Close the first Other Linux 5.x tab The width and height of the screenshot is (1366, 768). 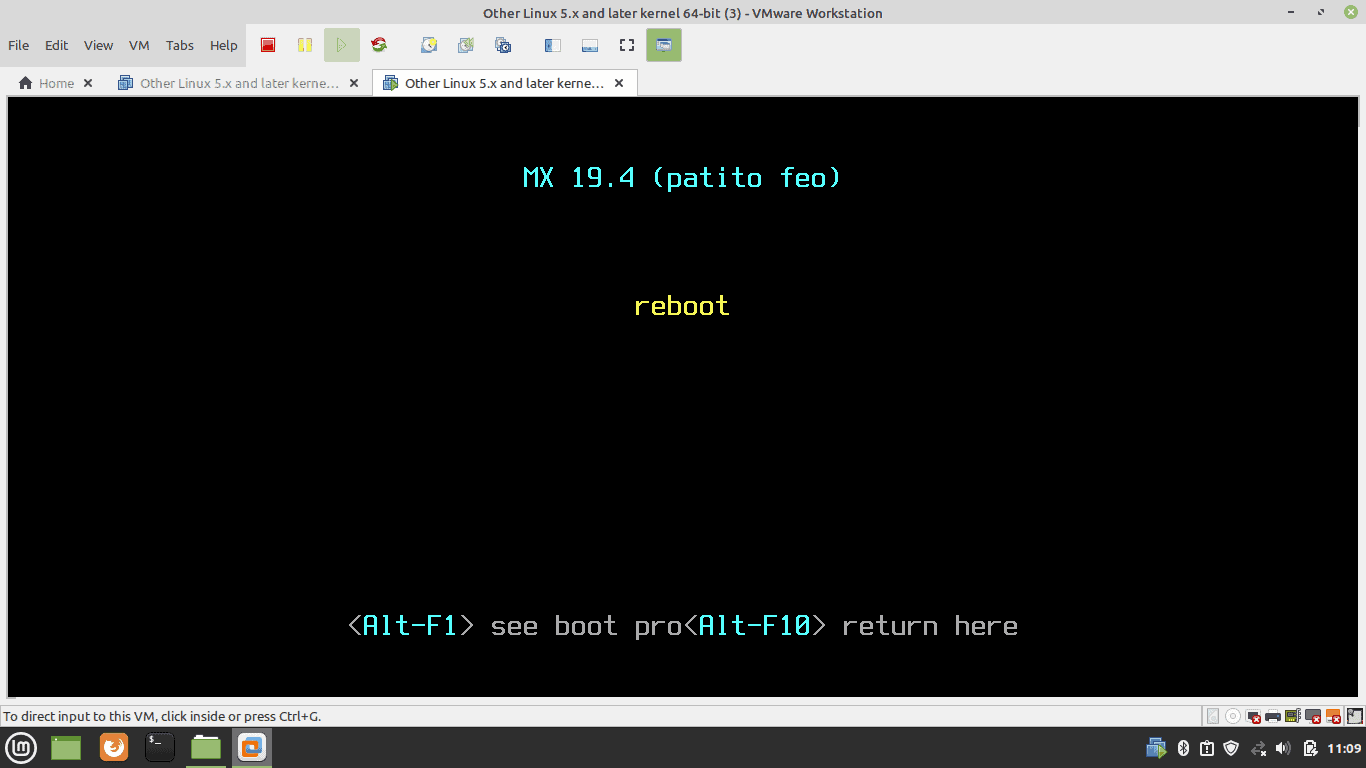[x=354, y=83]
